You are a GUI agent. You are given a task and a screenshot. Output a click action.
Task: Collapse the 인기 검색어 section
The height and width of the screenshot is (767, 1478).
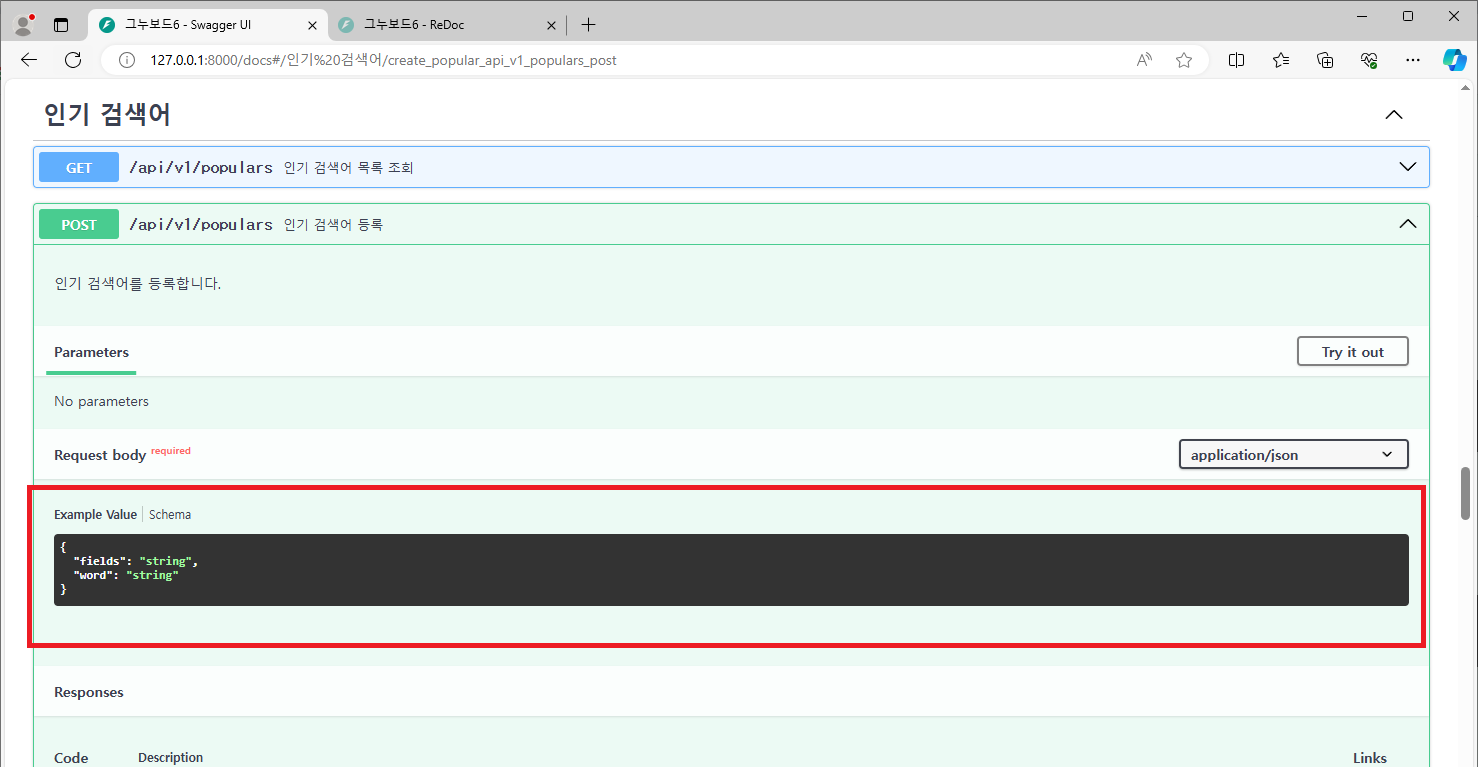(x=1393, y=115)
